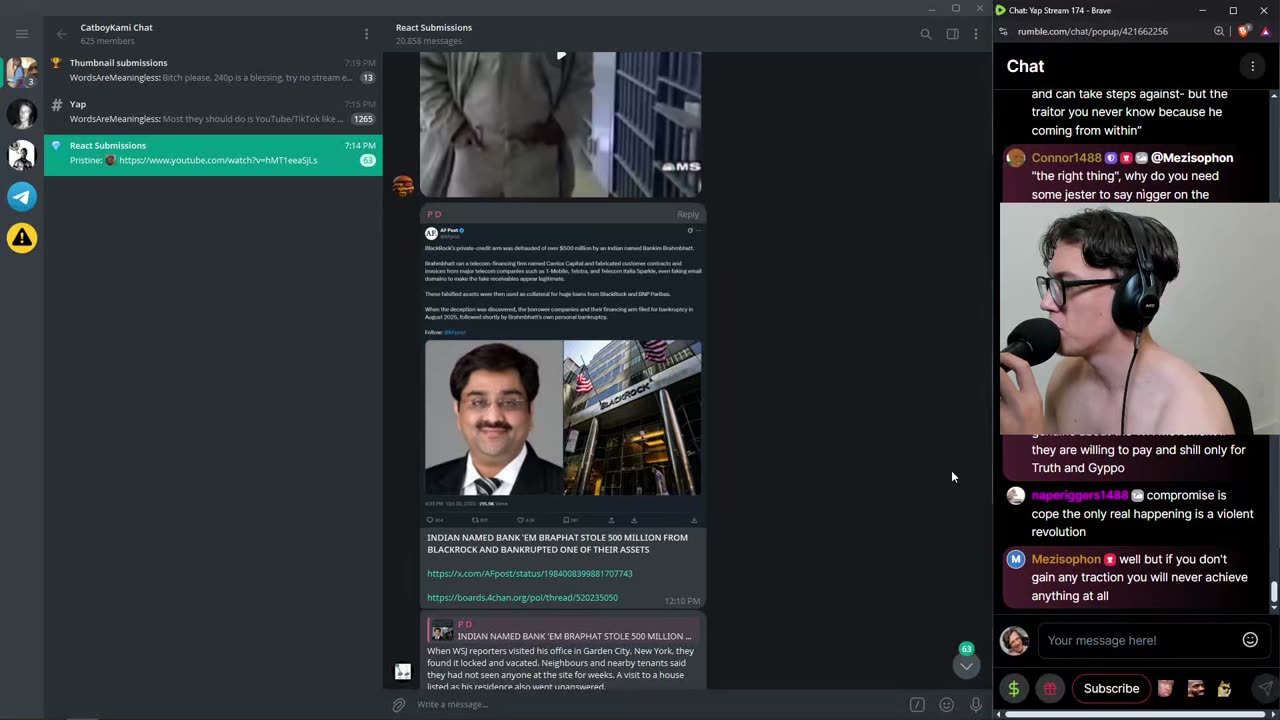Screen dimensions: 1280x720
Task: Open Rumble Chat three-dot menu
Action: click(1252, 66)
